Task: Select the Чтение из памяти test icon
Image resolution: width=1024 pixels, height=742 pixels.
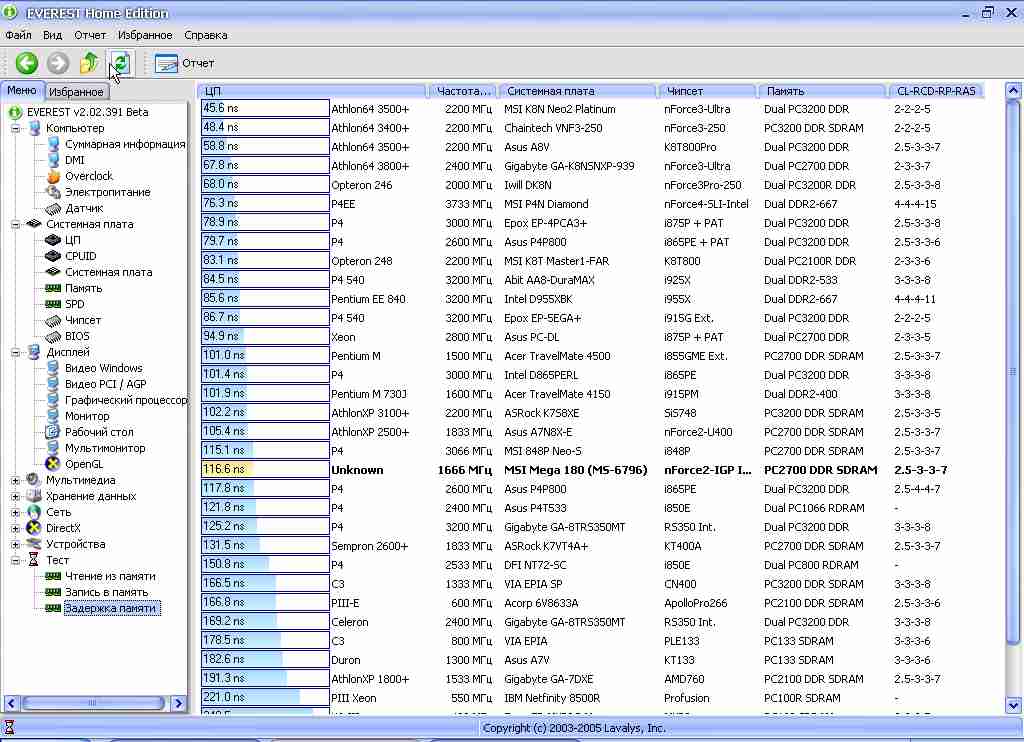Action: [53, 577]
